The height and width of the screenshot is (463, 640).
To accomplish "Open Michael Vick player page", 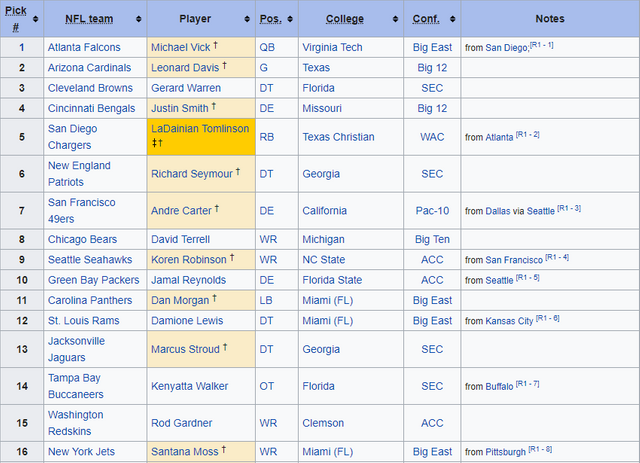I will tap(180, 47).
